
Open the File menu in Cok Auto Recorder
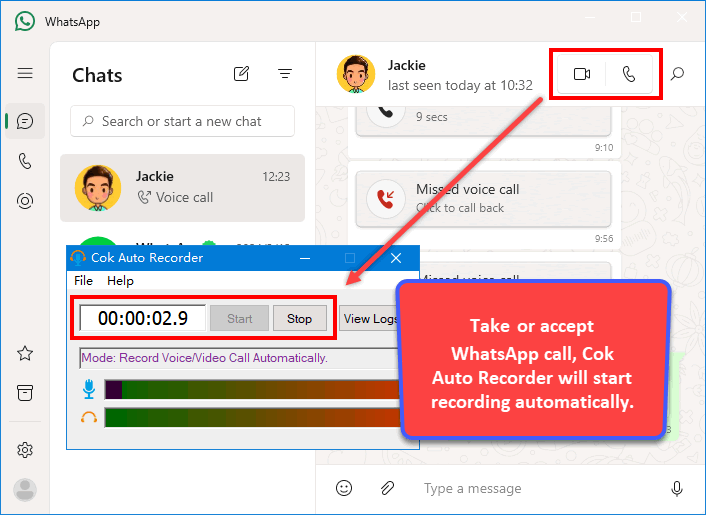pyautogui.click(x=83, y=281)
